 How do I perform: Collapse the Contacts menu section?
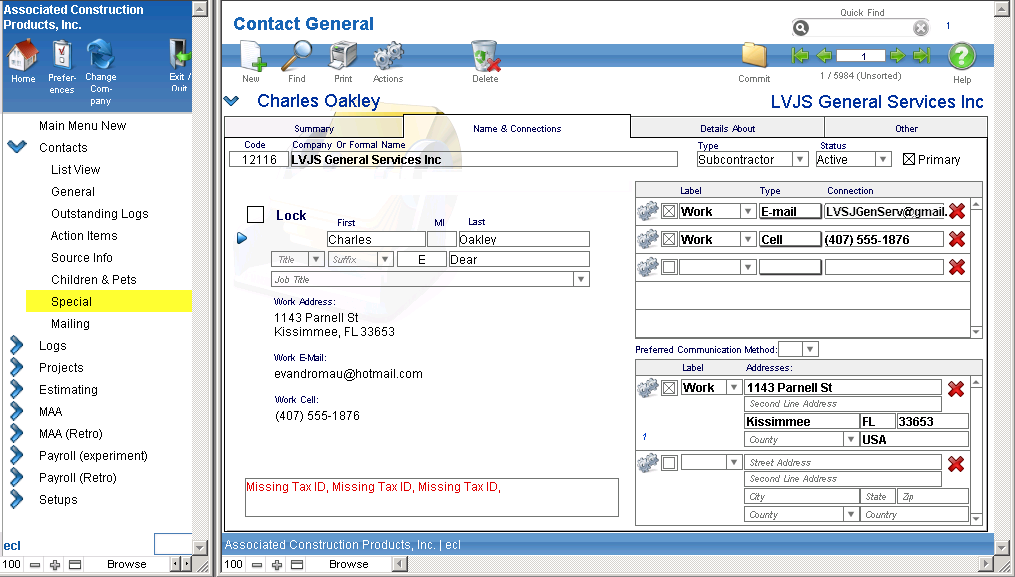[17, 146]
